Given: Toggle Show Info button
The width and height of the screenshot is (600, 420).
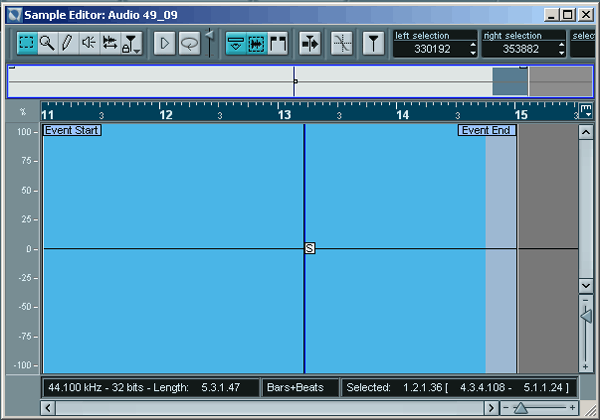Looking at the screenshot, I should pos(236,44).
